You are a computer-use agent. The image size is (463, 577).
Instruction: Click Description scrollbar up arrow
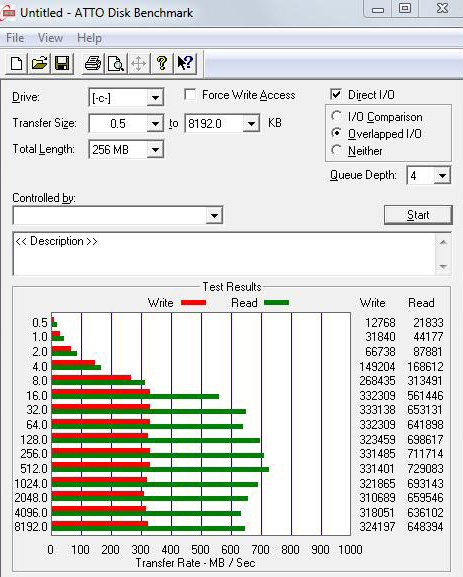[443, 242]
